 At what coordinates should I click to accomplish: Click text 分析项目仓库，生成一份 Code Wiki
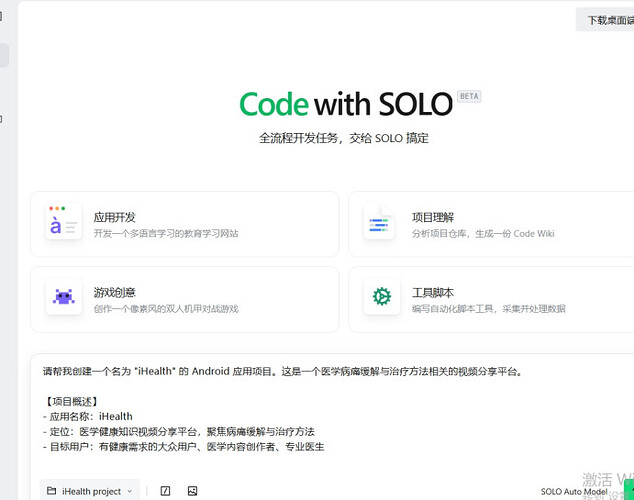pyautogui.click(x=483, y=234)
